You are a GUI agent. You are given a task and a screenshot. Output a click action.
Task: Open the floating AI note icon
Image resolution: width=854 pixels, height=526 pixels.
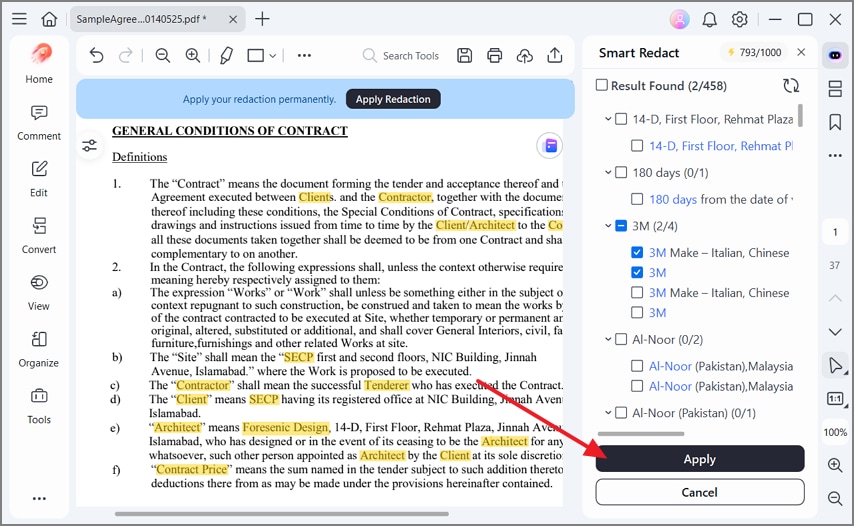tap(550, 146)
